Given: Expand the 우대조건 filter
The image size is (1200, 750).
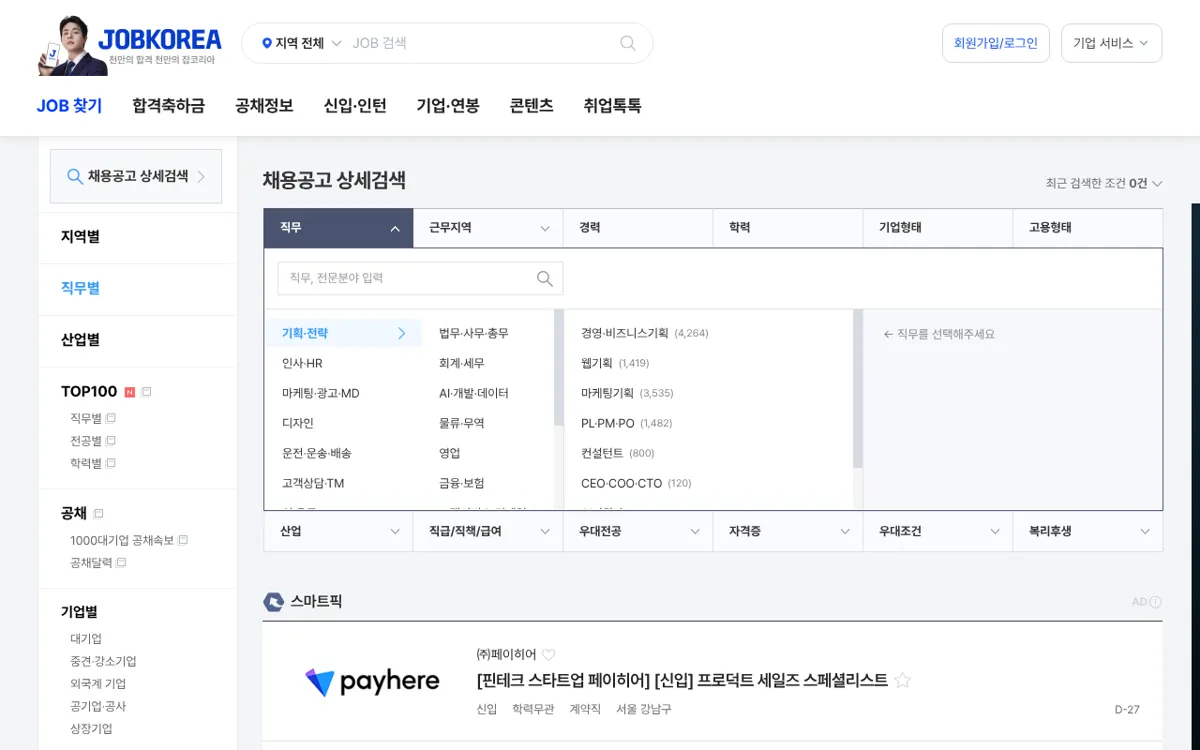Looking at the screenshot, I should (x=938, y=531).
